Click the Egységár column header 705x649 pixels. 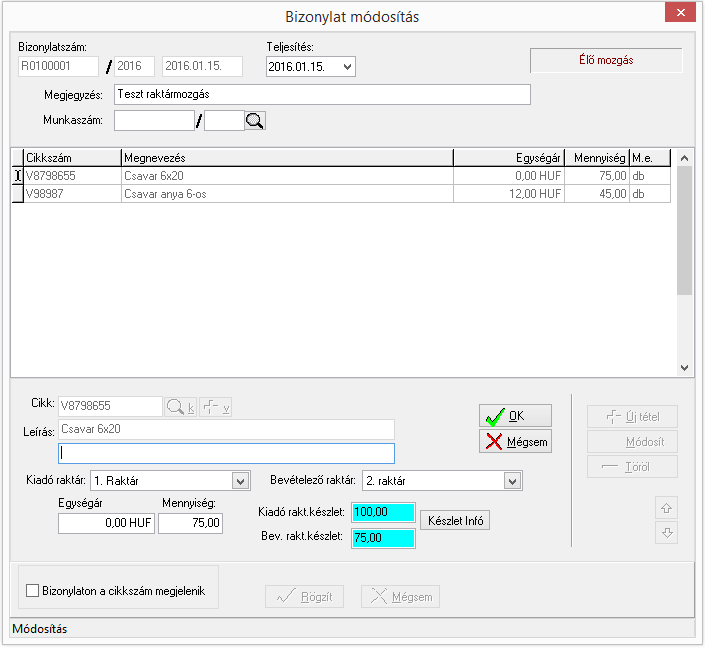point(509,158)
